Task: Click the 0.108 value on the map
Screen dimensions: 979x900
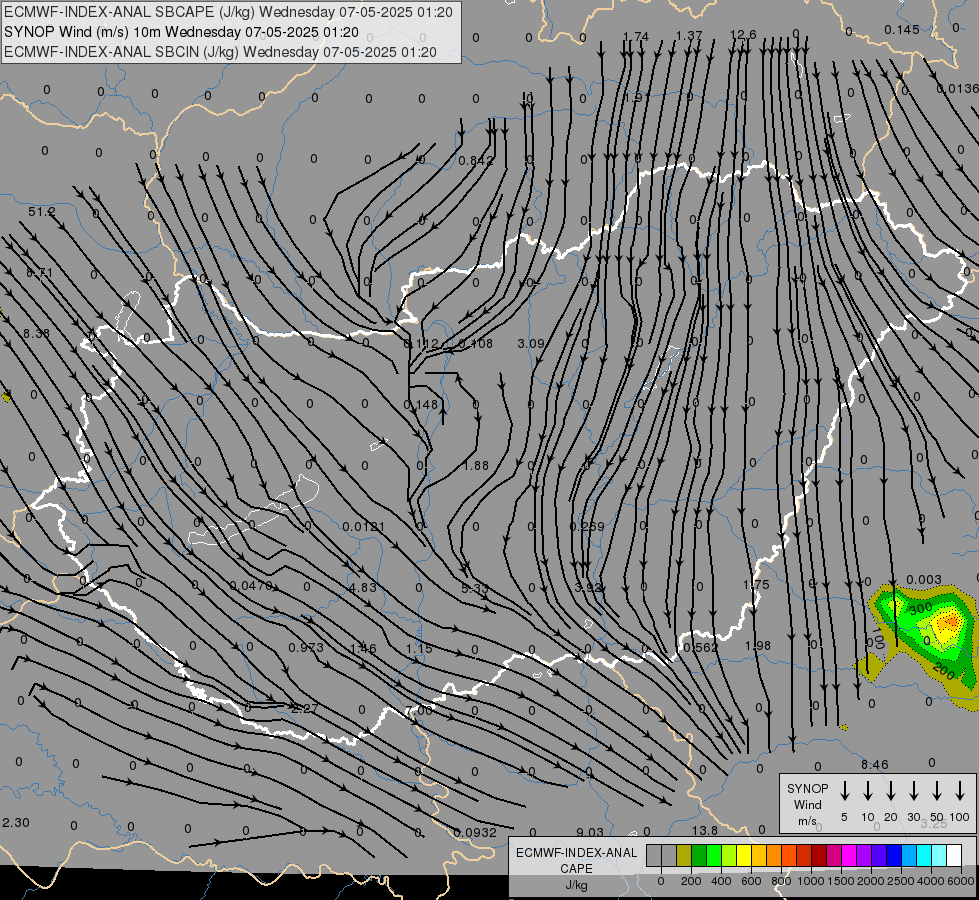Action: [476, 344]
